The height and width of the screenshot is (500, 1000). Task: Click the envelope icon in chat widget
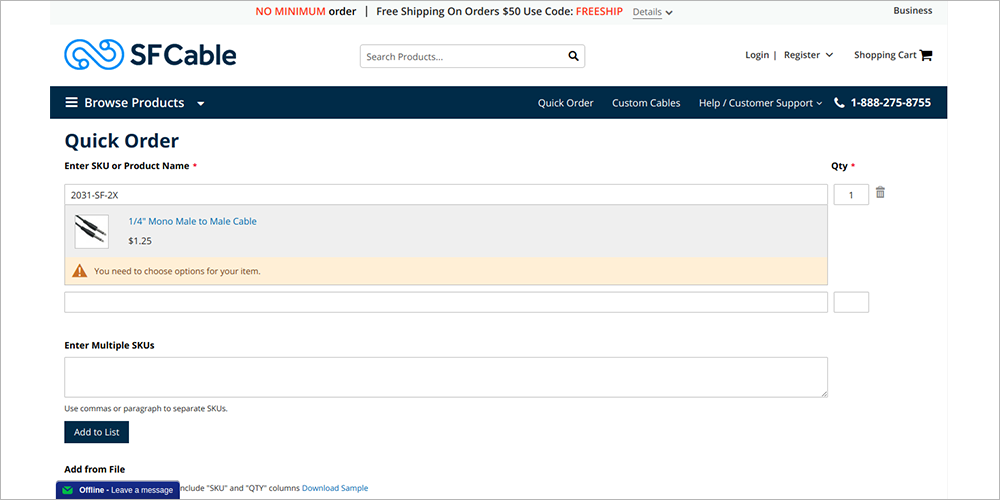coord(68,490)
